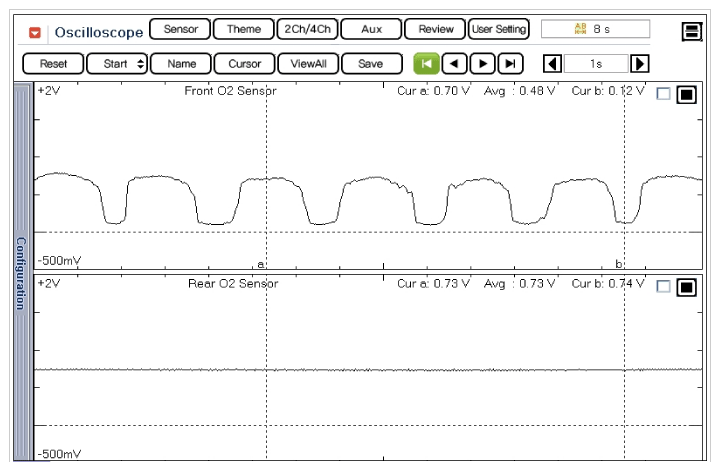
Task: Toggle the Rear O2 Sensor empty checkbox
Action: [663, 287]
